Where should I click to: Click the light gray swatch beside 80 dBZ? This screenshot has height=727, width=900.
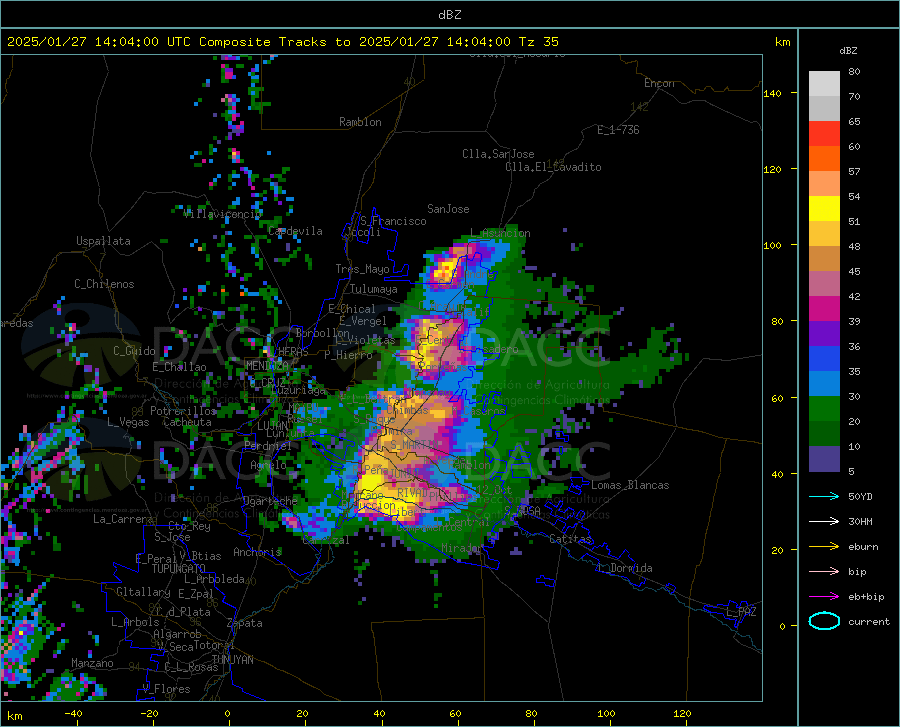coord(824,84)
